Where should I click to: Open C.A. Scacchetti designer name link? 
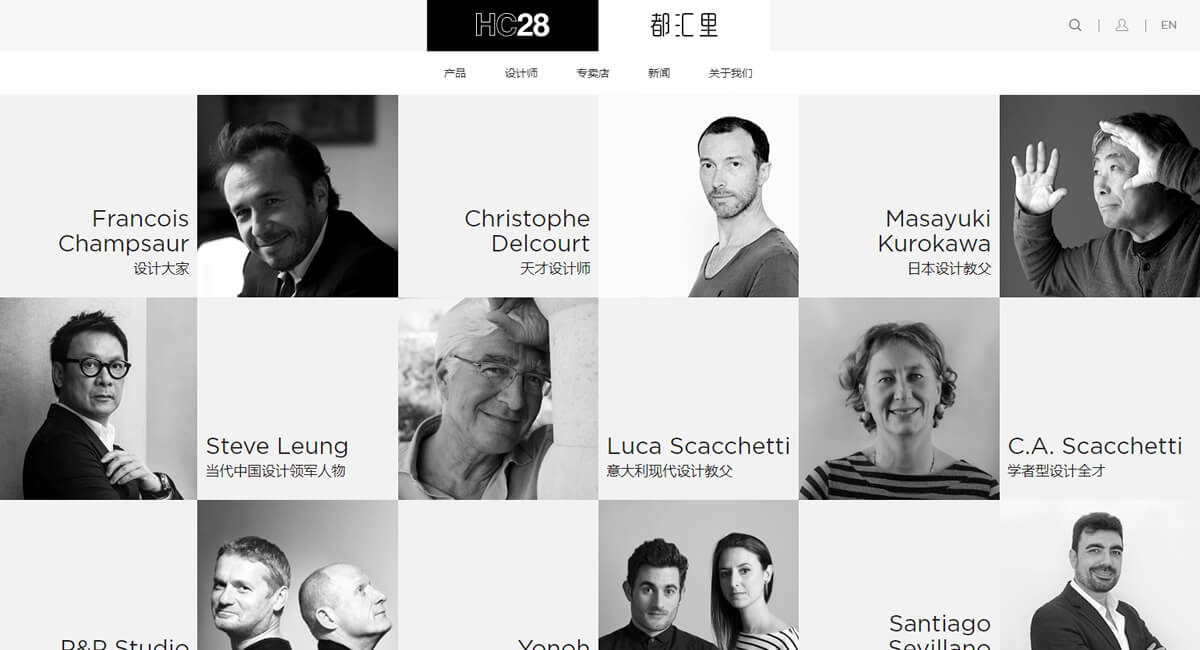point(1095,446)
